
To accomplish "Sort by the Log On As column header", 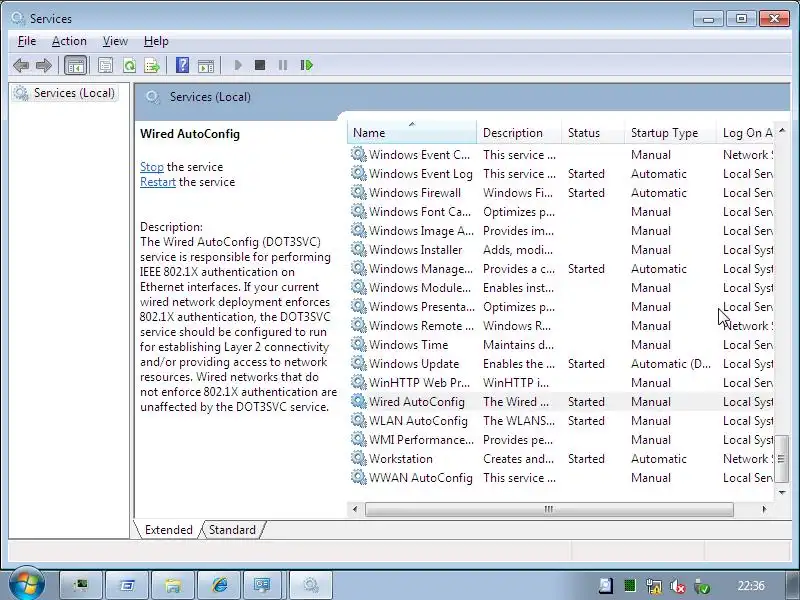I will [745, 133].
